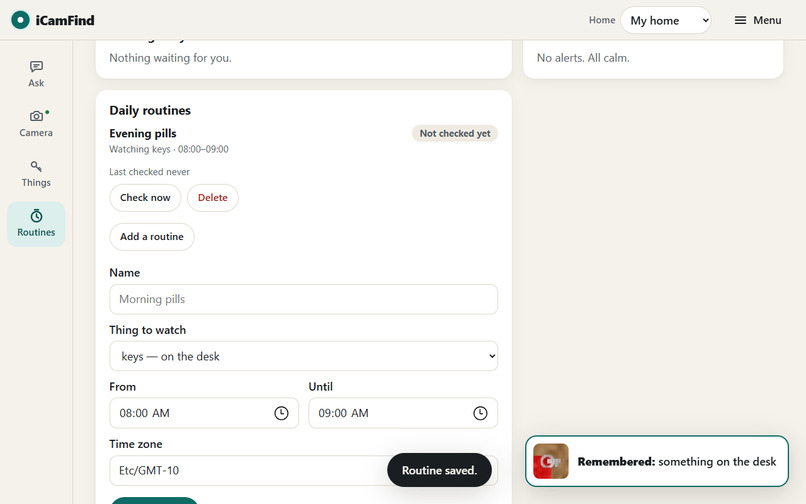Click the Watching keys 08:00–09:00 text
The image size is (806, 504).
(169, 149)
